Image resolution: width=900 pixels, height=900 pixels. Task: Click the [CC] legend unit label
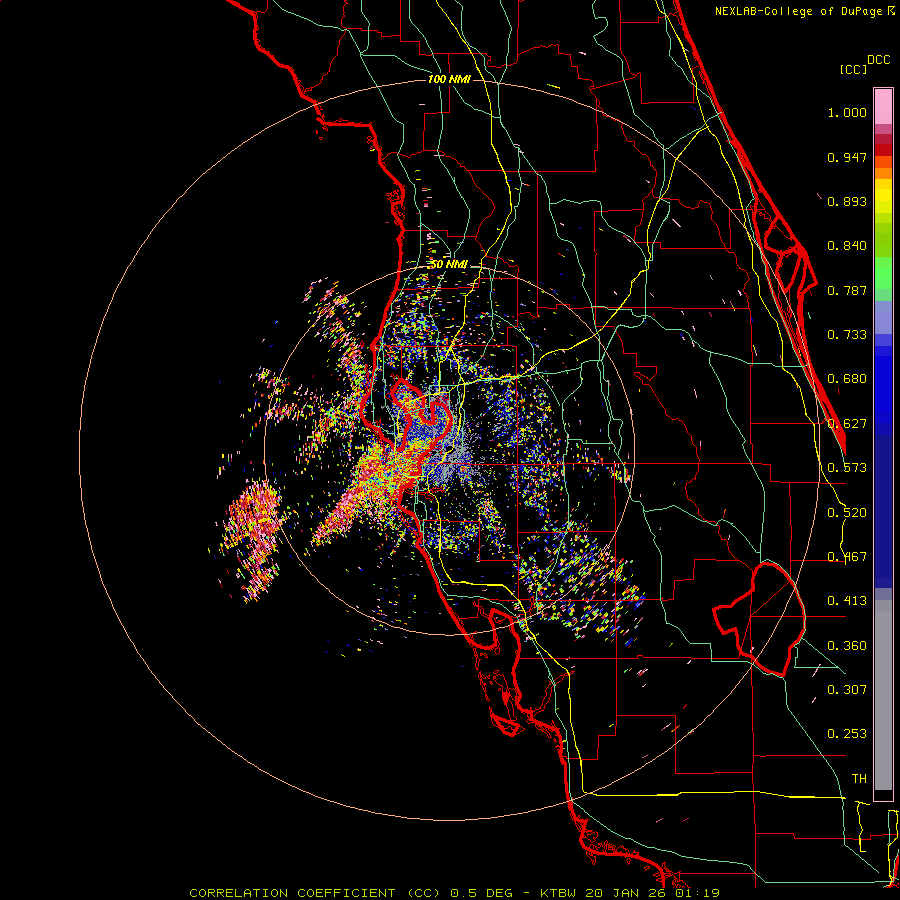click(853, 69)
